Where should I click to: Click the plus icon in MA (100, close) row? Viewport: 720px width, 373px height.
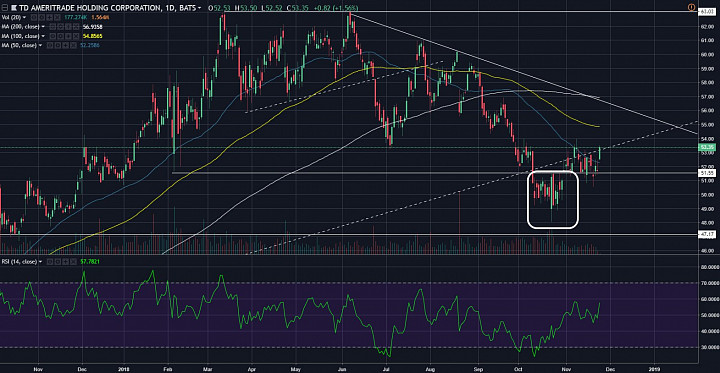[68, 36]
